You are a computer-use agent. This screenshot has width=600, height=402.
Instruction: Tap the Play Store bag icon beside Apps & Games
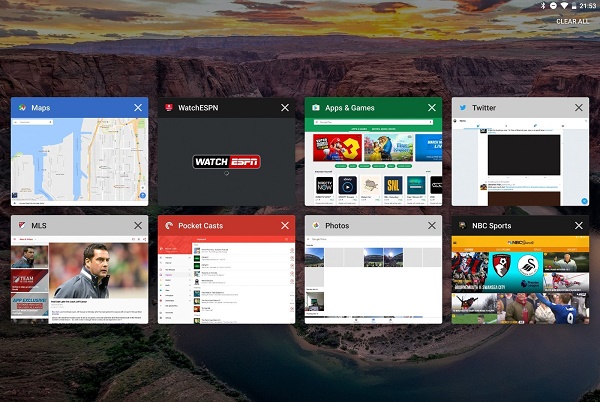[x=316, y=108]
